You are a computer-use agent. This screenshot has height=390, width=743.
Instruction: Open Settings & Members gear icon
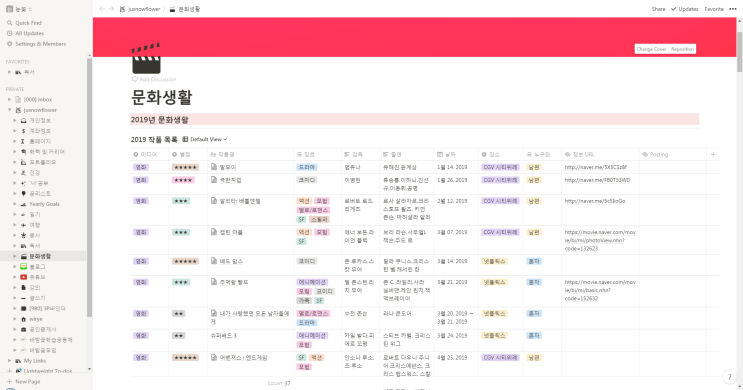(9, 44)
